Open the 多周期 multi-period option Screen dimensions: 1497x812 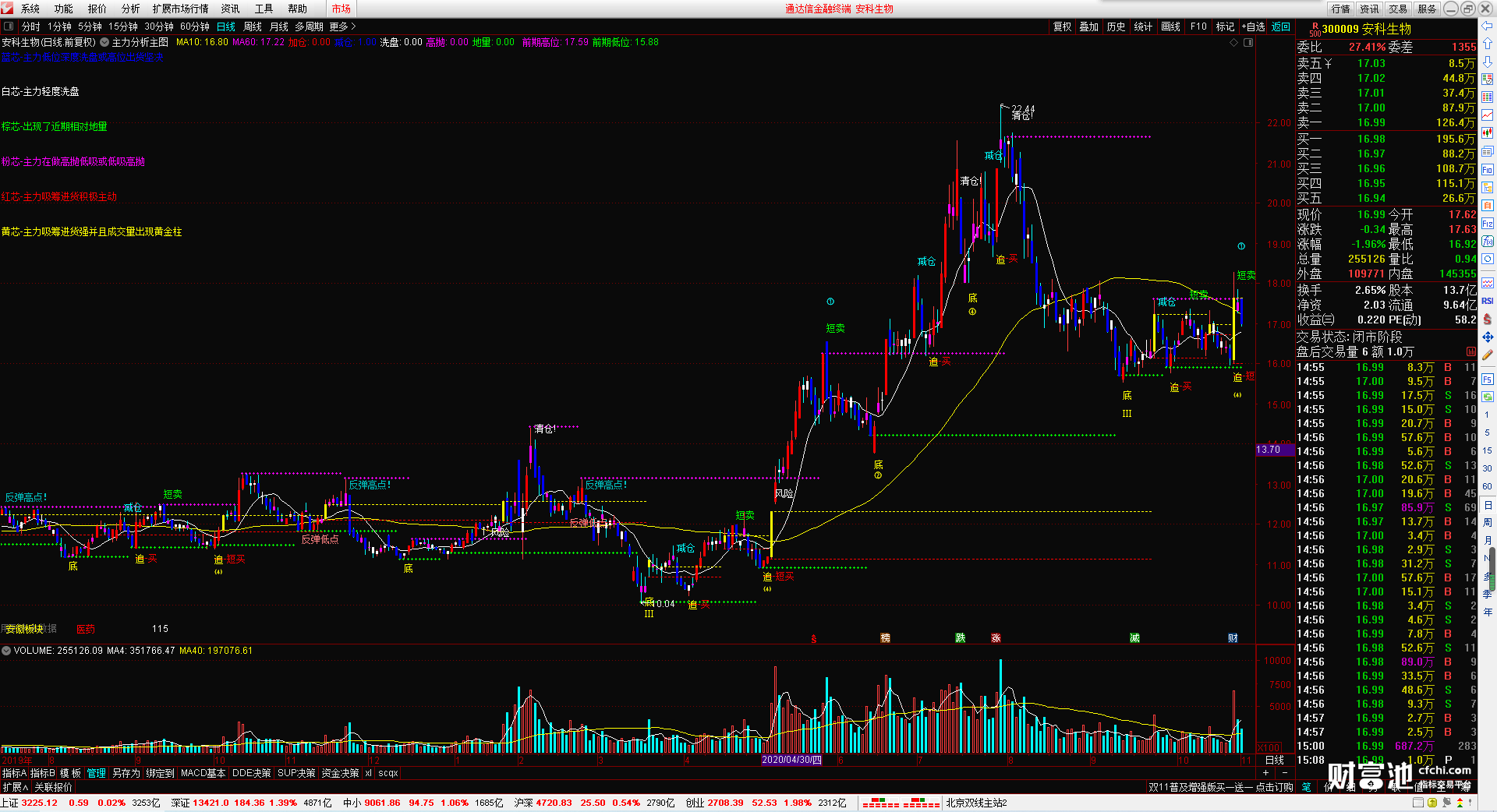[x=309, y=26]
